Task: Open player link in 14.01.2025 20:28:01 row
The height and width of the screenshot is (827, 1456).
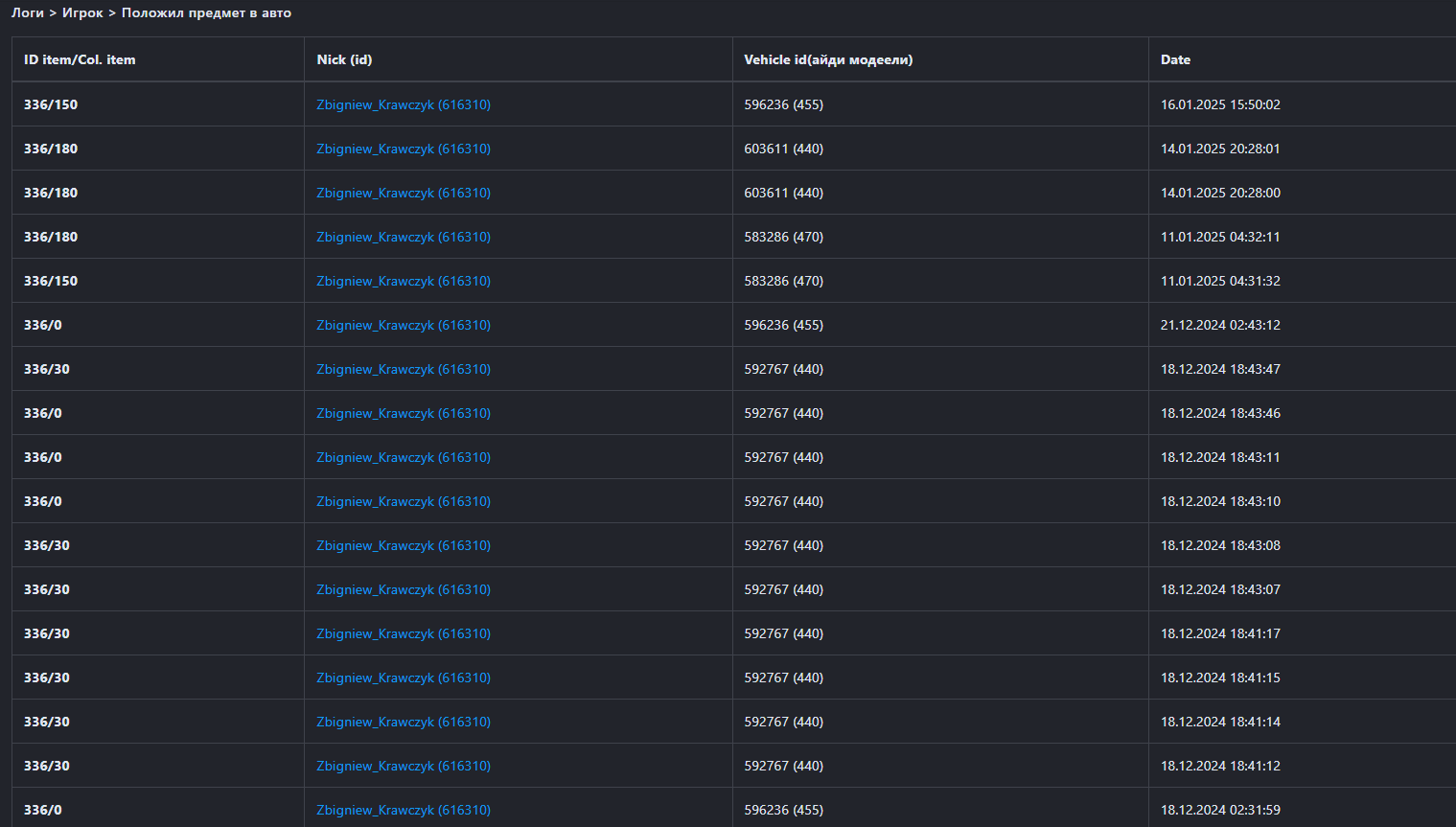Action: coord(404,149)
